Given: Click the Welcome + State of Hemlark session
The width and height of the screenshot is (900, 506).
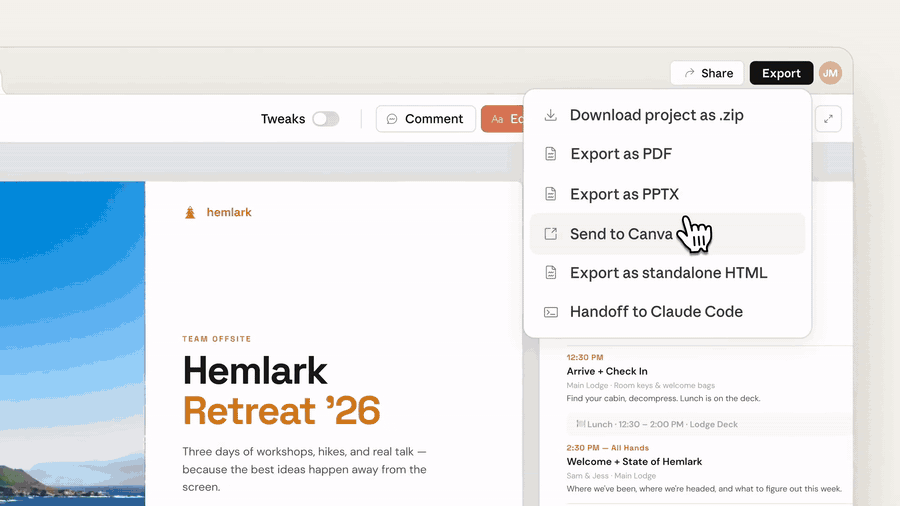Looking at the screenshot, I should 634,462.
